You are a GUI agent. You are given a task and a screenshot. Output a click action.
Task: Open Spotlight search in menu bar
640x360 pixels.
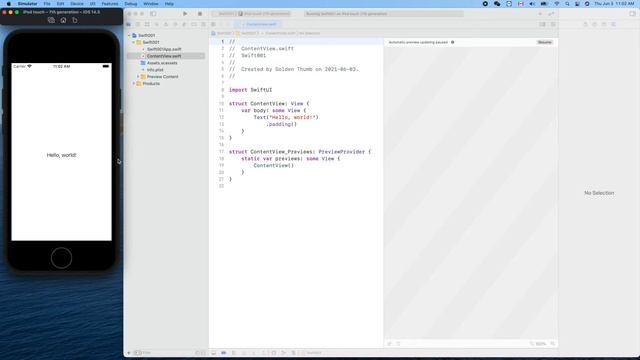pyautogui.click(x=567, y=4)
